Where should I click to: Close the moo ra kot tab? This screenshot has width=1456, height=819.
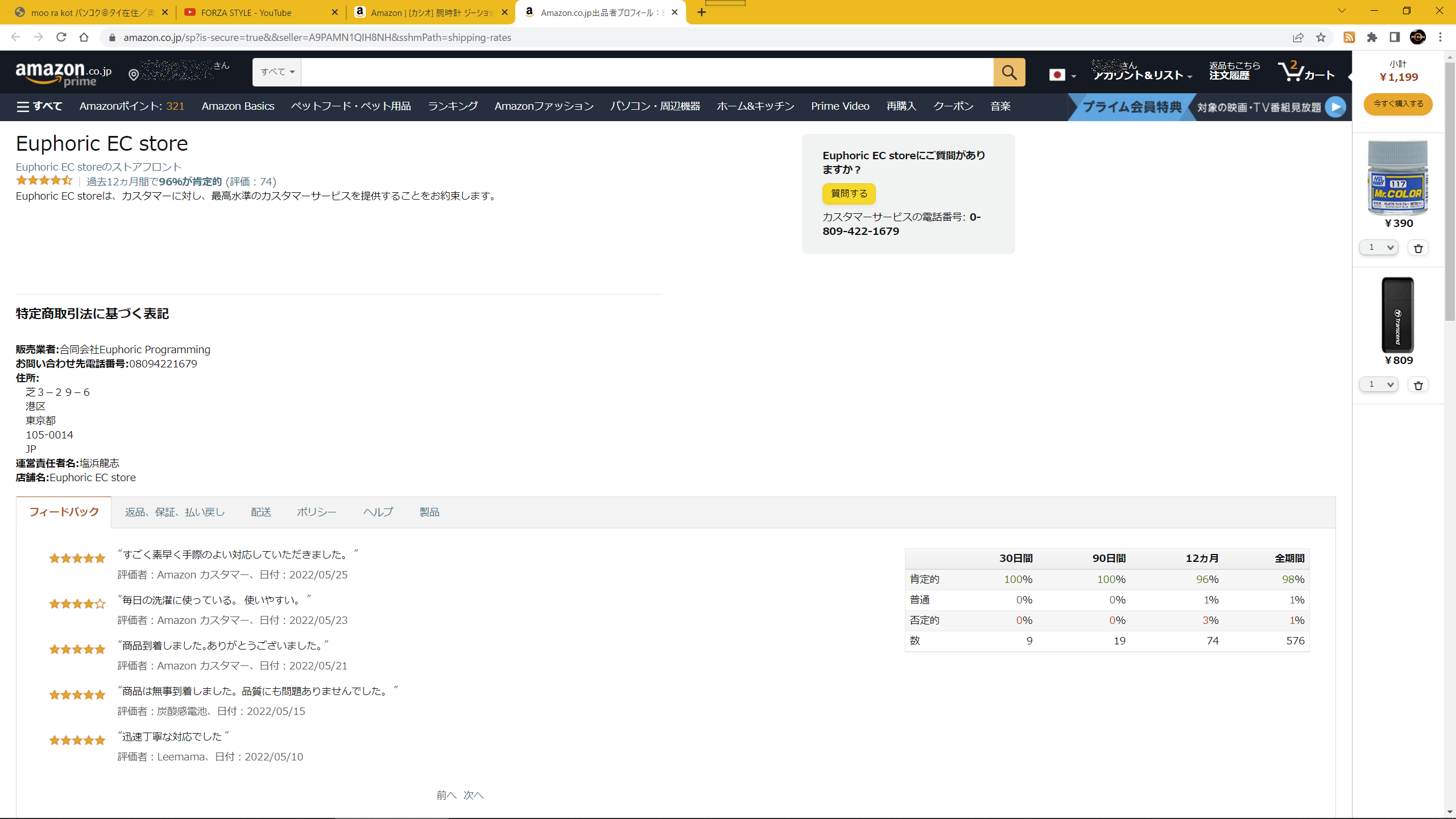point(165,13)
